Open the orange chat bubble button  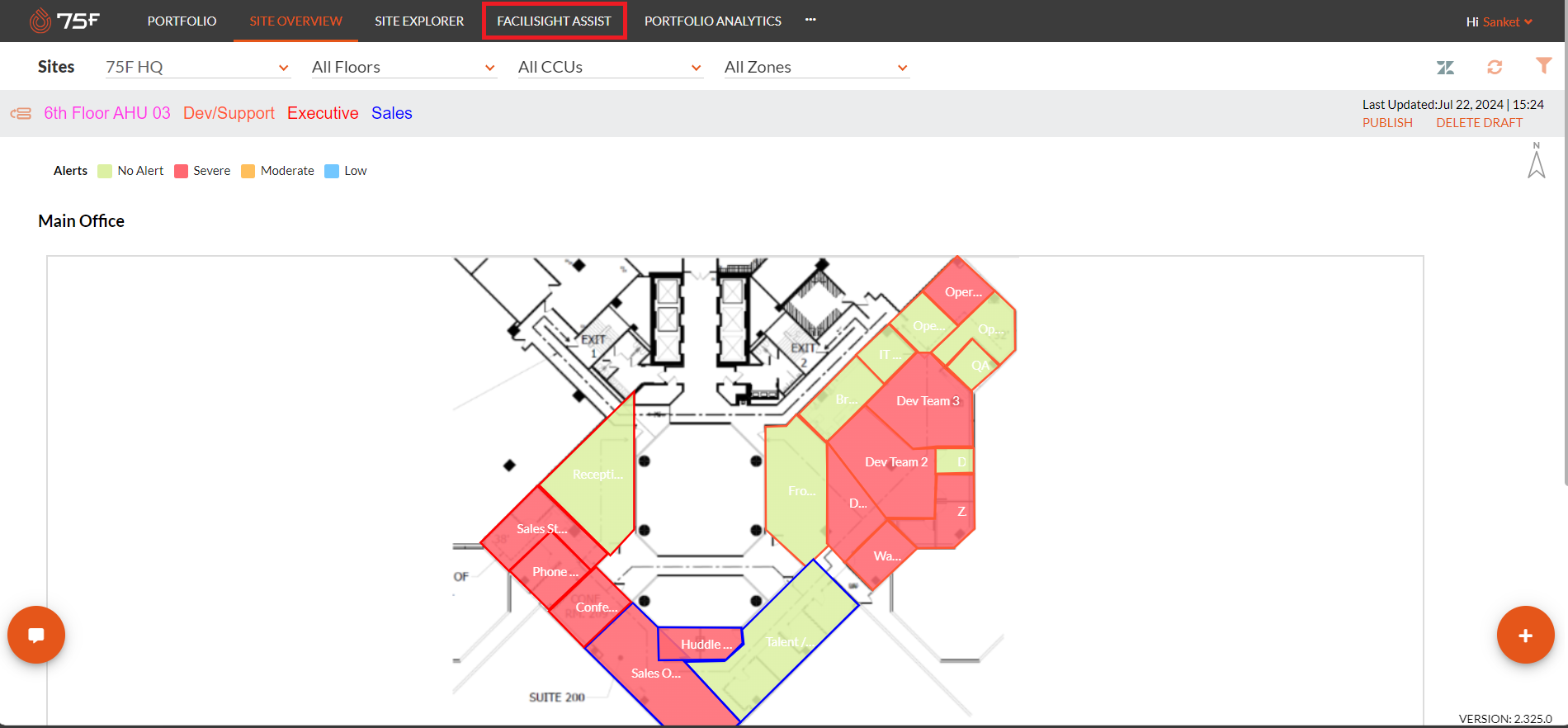pyautogui.click(x=36, y=635)
